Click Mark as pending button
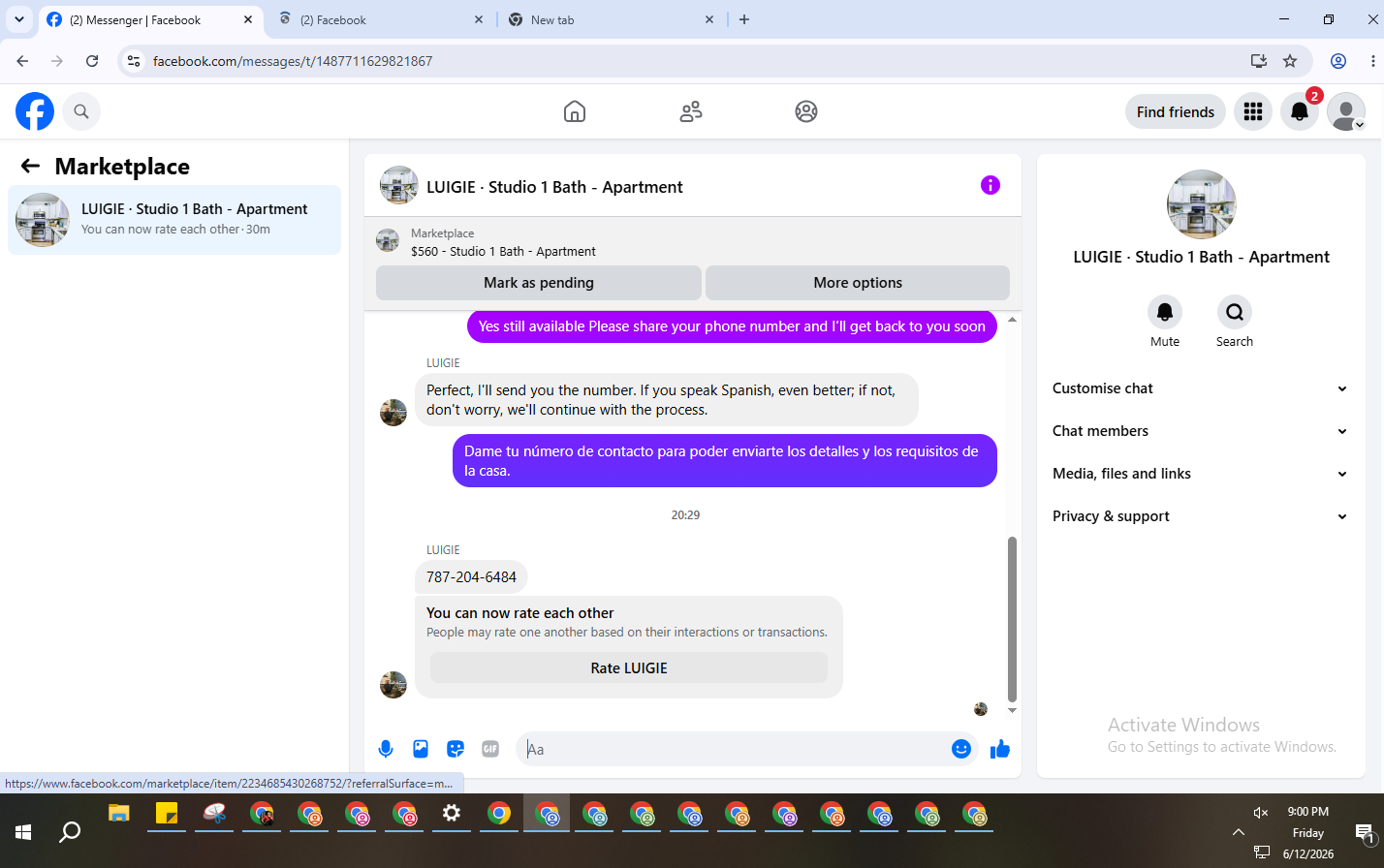 pos(539,283)
